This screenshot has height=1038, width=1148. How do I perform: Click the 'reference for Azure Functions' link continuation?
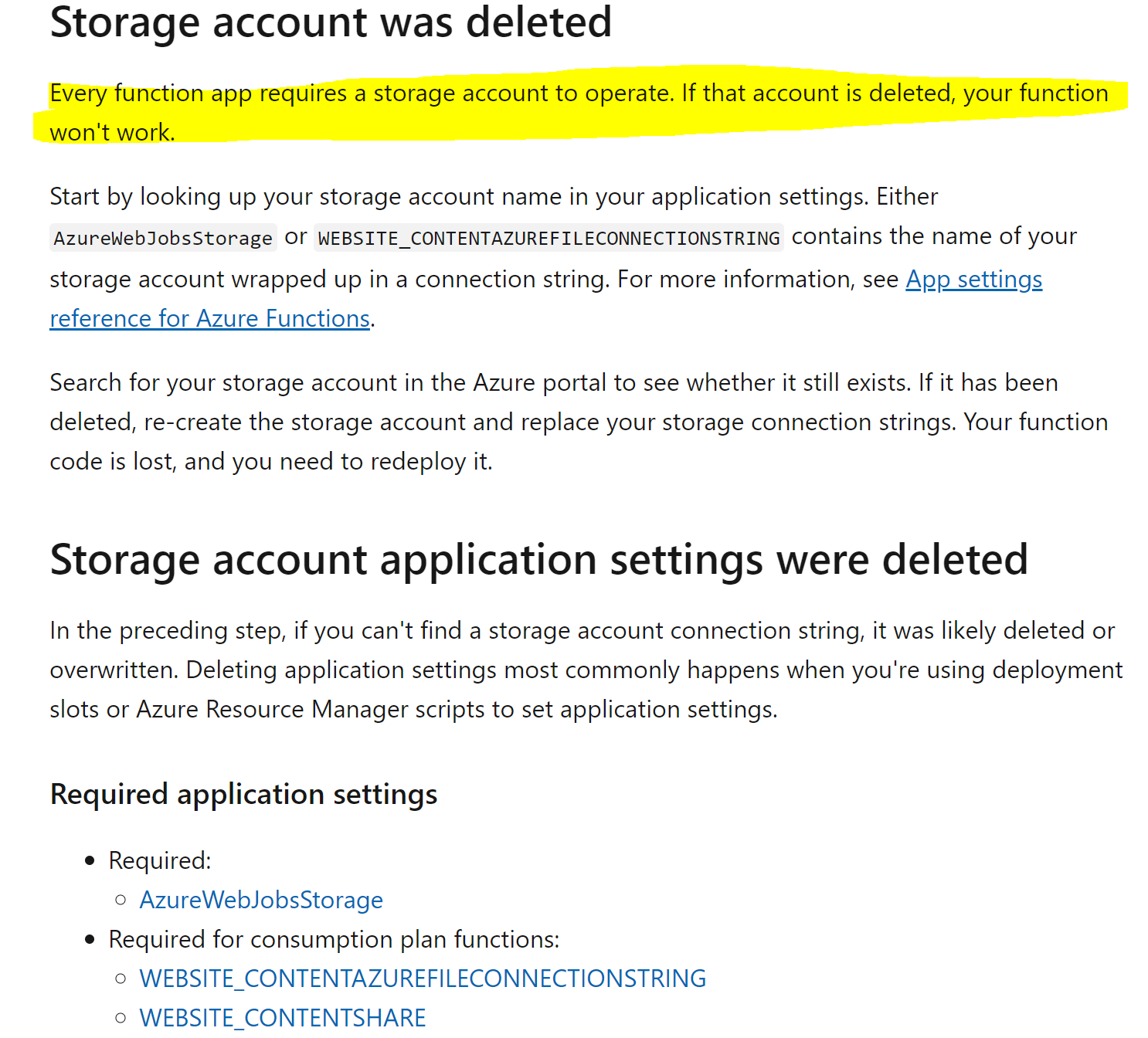click(210, 318)
